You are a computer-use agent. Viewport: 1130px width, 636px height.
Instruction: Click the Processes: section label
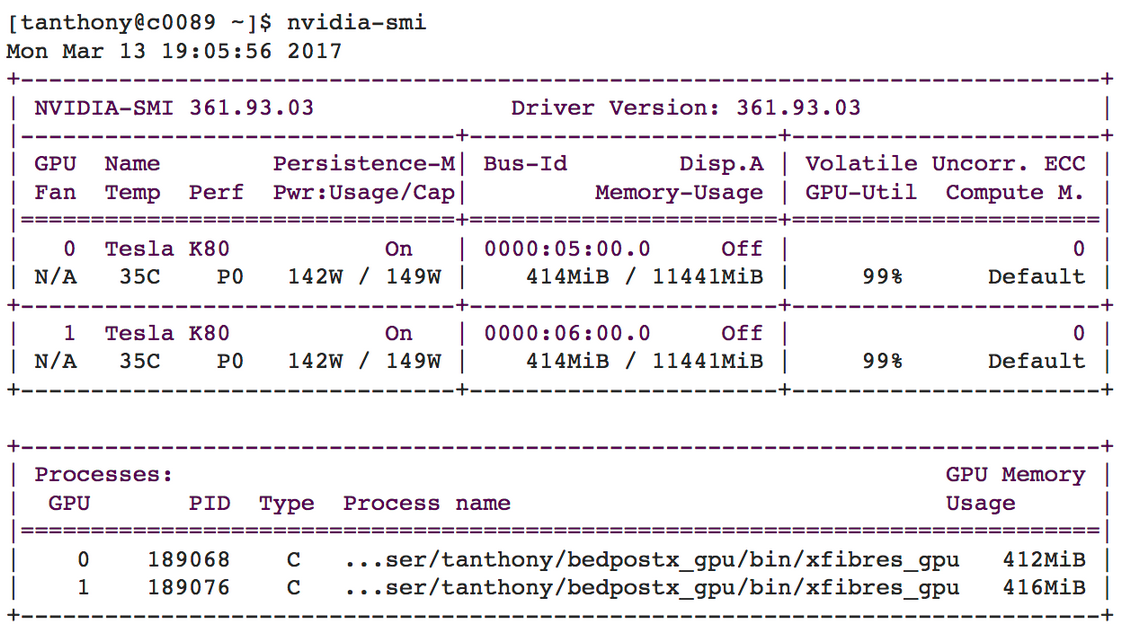pyautogui.click(x=104, y=475)
